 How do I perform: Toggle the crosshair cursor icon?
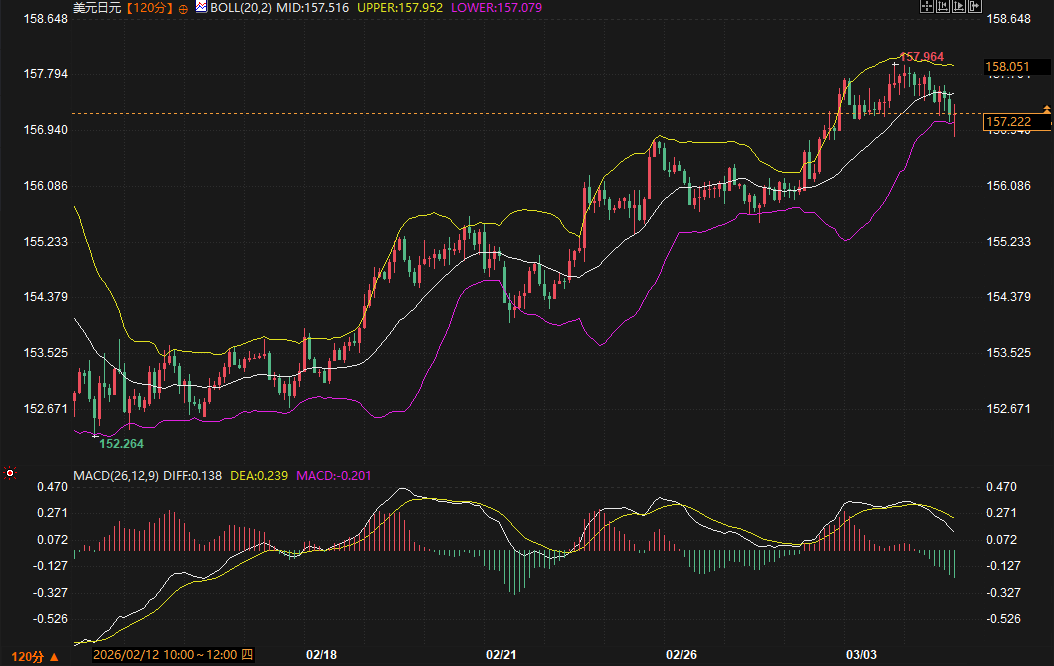pos(927,7)
